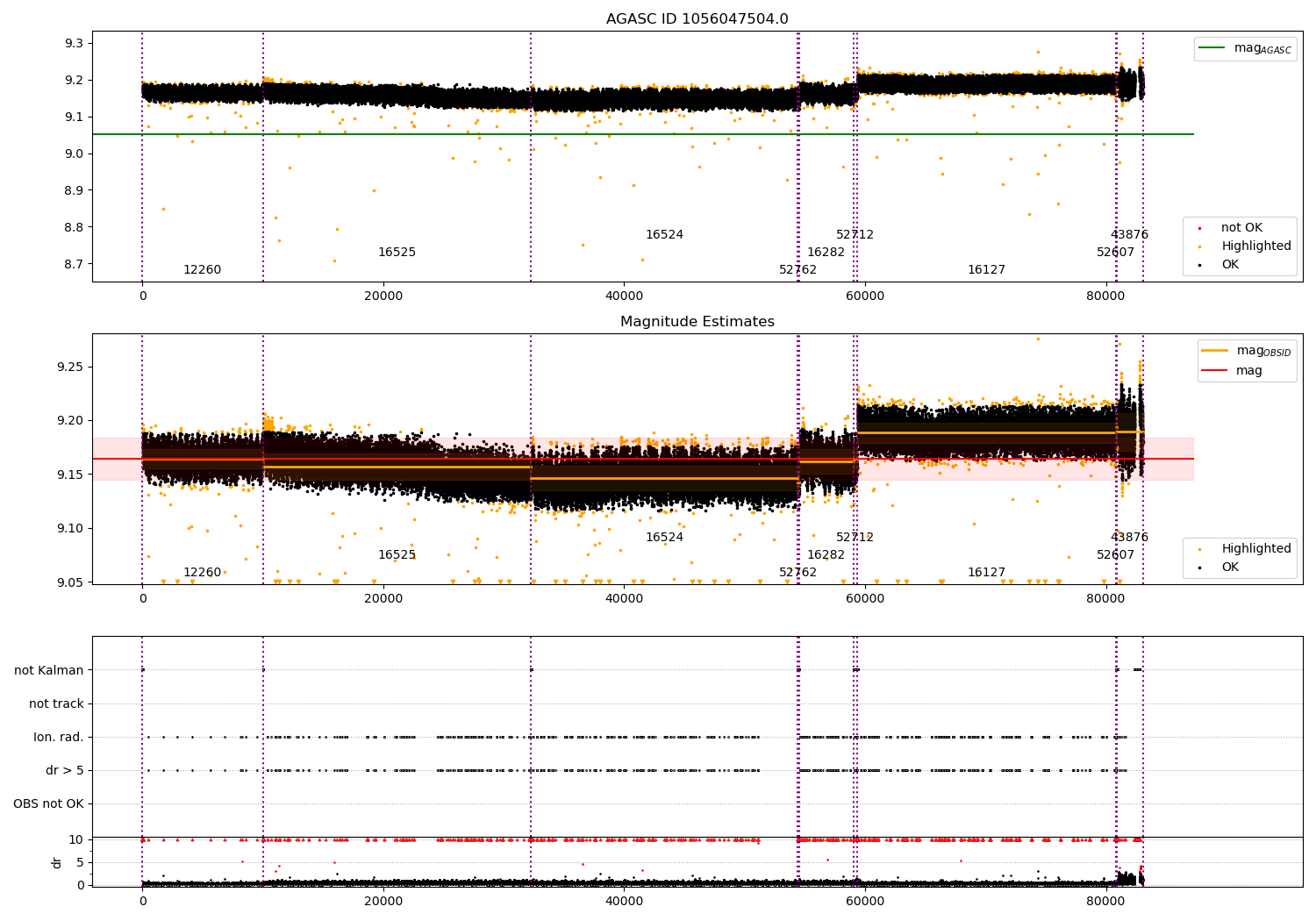Click the '8.7' y-tick of the top plot
The width and height of the screenshot is (1316, 921).
pos(75,265)
